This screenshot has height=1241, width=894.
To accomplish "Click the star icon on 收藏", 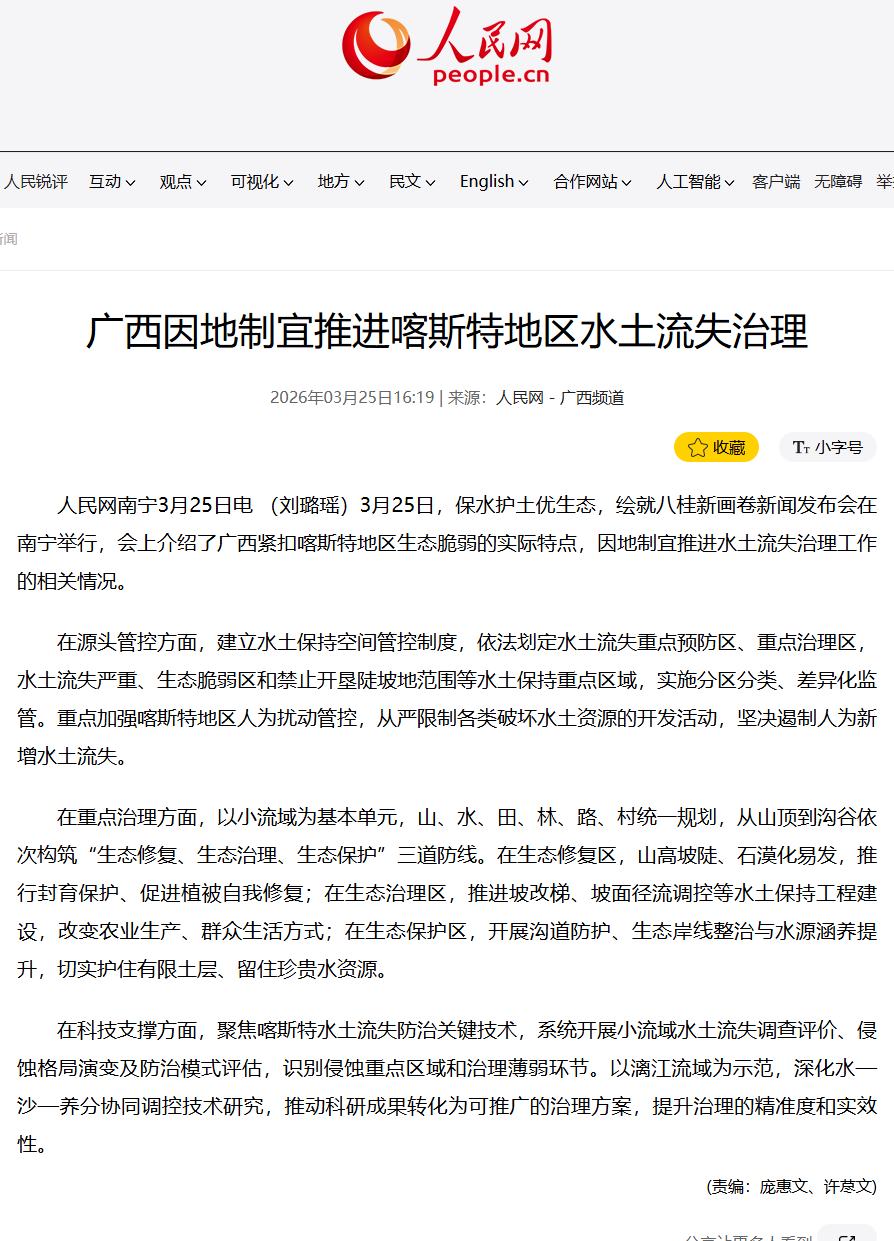I will 697,448.
